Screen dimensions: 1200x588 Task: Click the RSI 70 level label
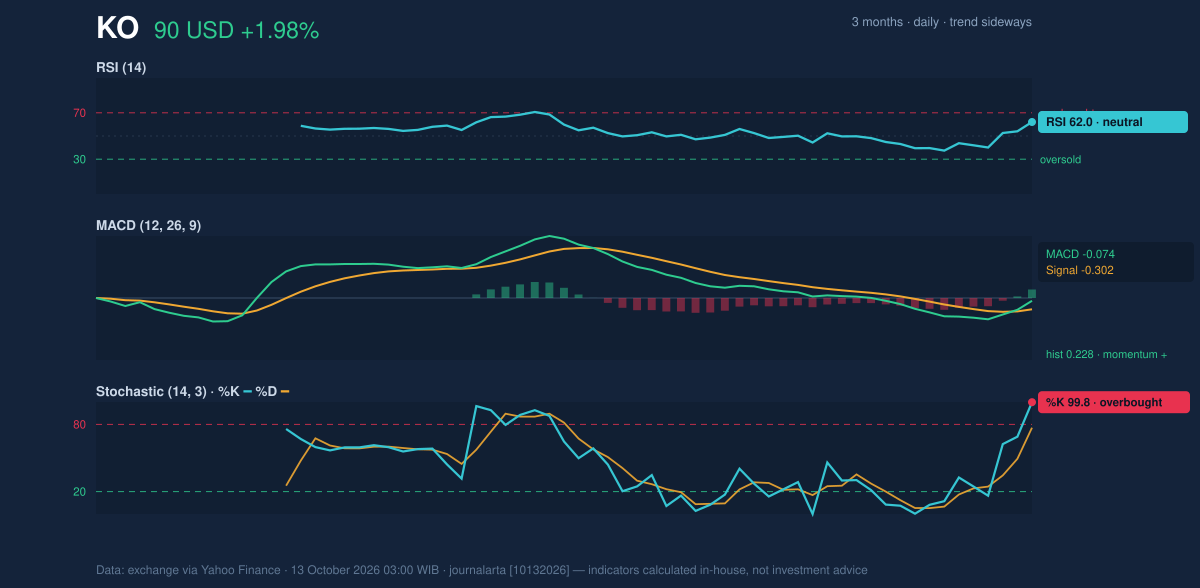point(79,113)
